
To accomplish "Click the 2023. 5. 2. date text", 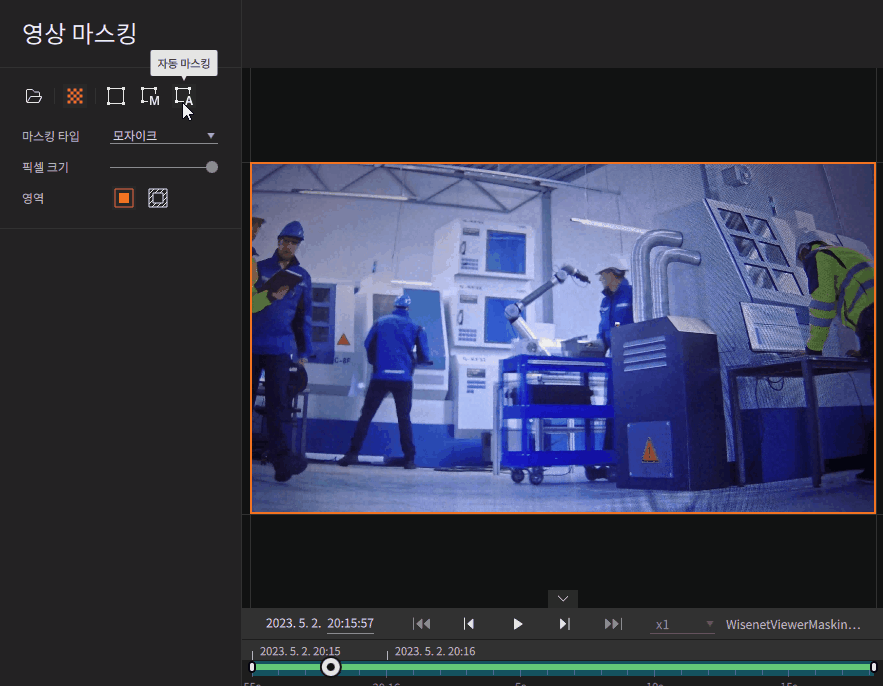I will point(293,623).
